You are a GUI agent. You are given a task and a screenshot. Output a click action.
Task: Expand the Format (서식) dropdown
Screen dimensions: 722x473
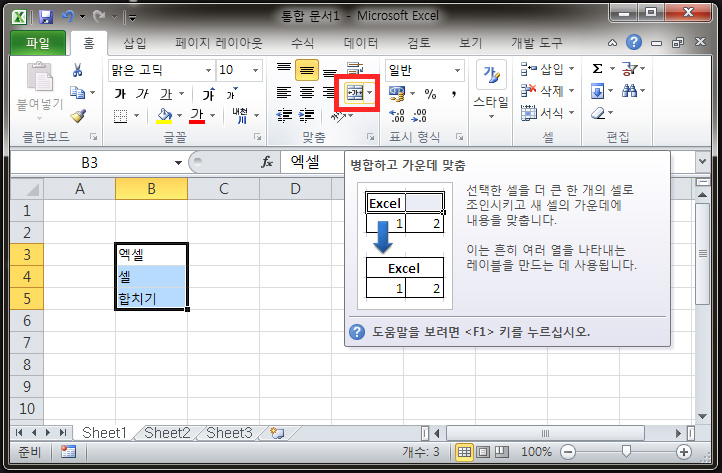(x=571, y=112)
